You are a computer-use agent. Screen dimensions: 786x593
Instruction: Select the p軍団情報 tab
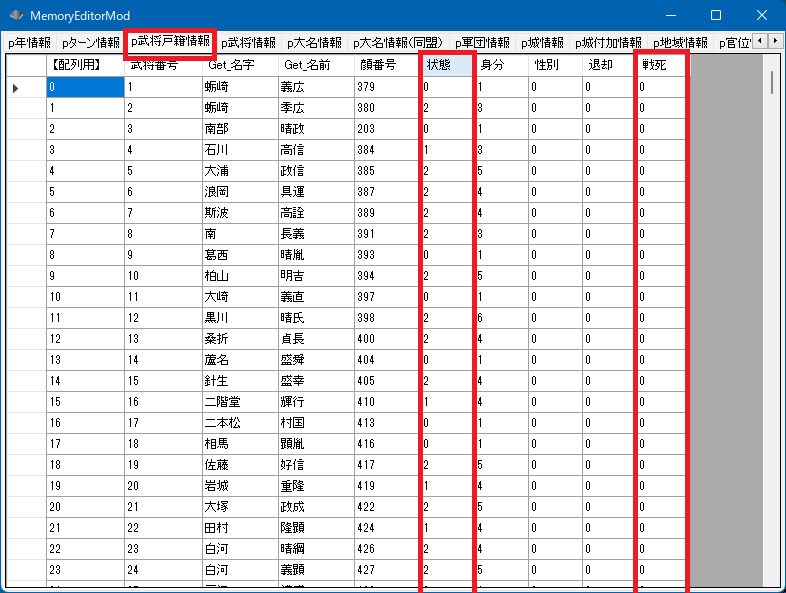coord(481,43)
